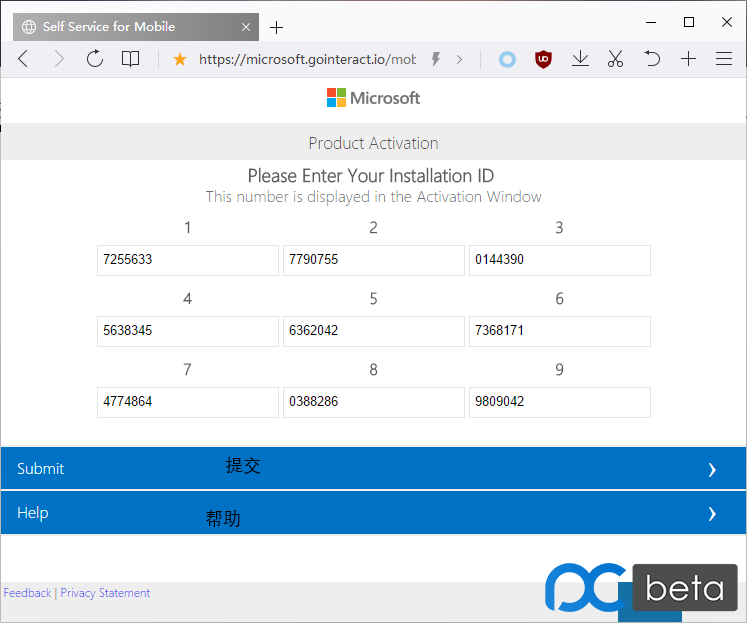Close the Self Service for Mobile tab
The image size is (747, 623).
246,27
